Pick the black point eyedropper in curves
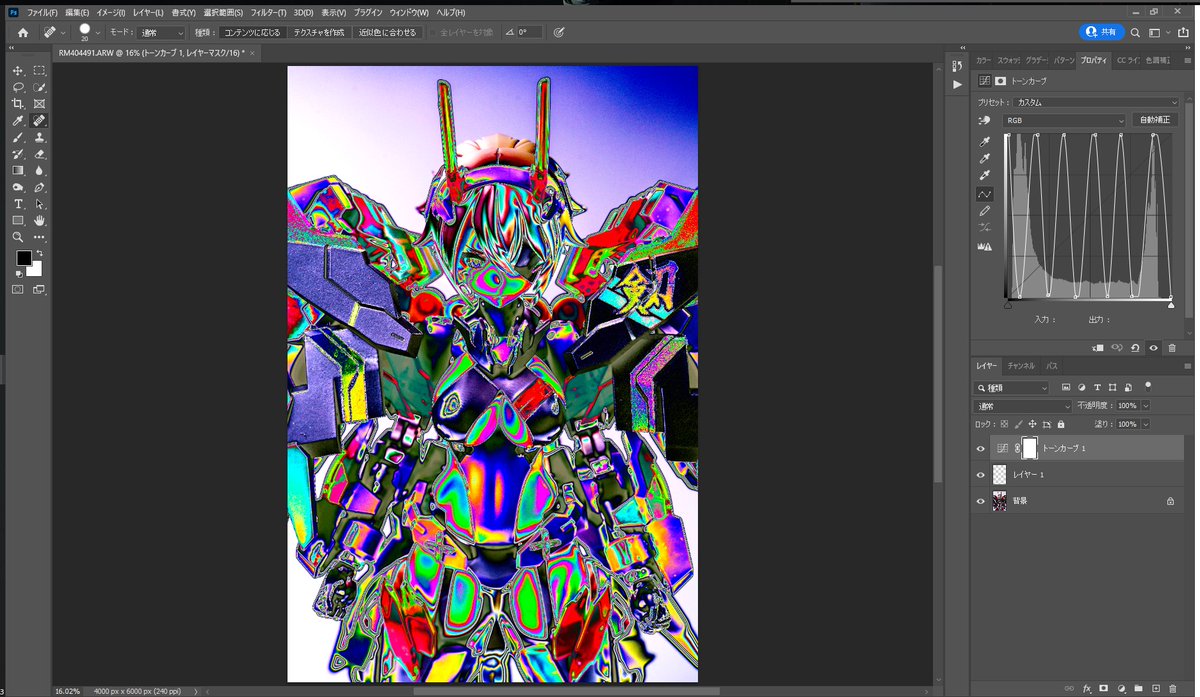Screen dimensions: 1200x697 coord(985,142)
